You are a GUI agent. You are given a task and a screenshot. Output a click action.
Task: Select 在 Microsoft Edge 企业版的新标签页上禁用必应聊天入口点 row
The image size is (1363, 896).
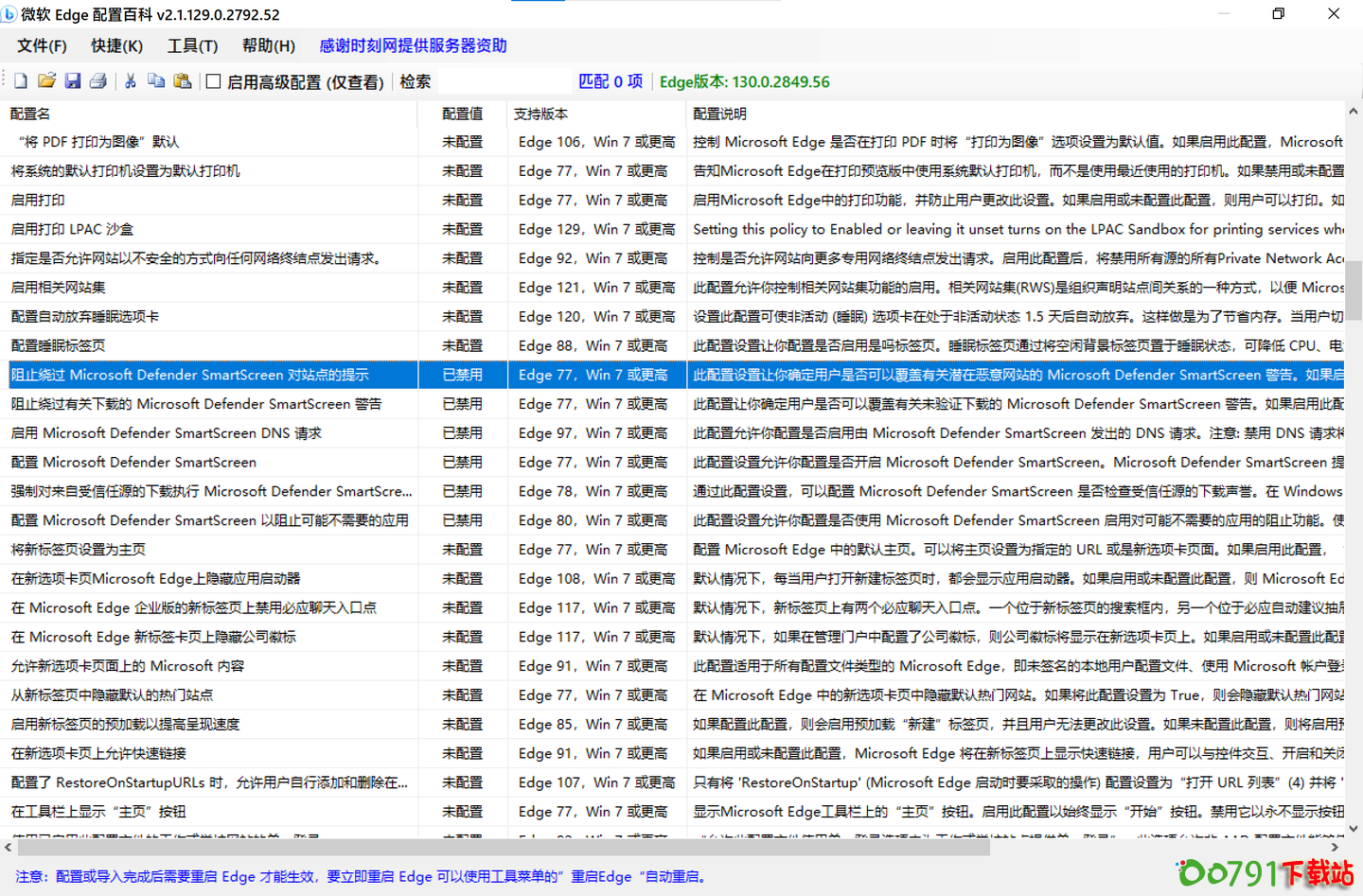[672, 608]
